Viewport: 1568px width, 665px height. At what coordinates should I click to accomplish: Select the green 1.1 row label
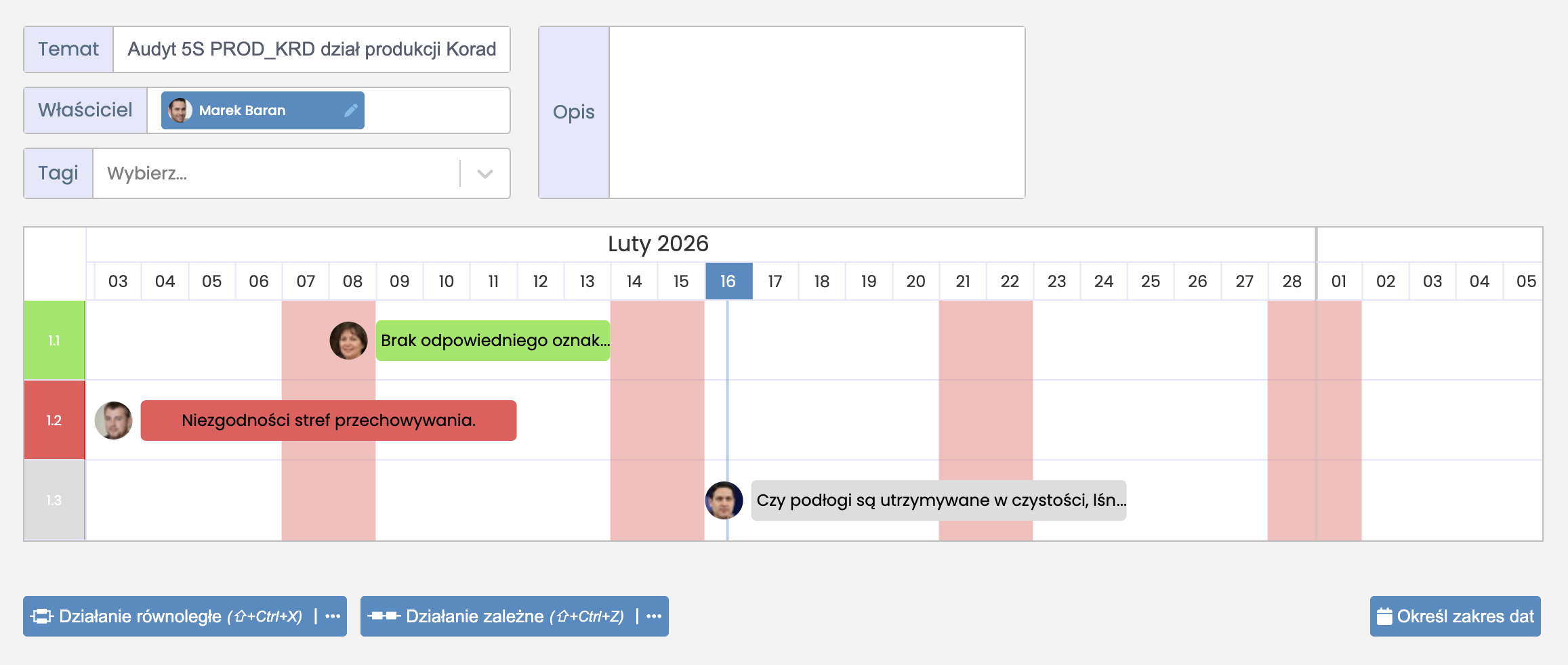[x=54, y=341]
